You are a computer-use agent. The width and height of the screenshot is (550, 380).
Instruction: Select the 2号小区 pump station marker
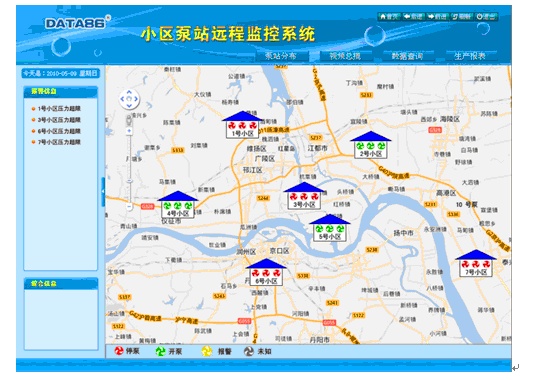370,145
